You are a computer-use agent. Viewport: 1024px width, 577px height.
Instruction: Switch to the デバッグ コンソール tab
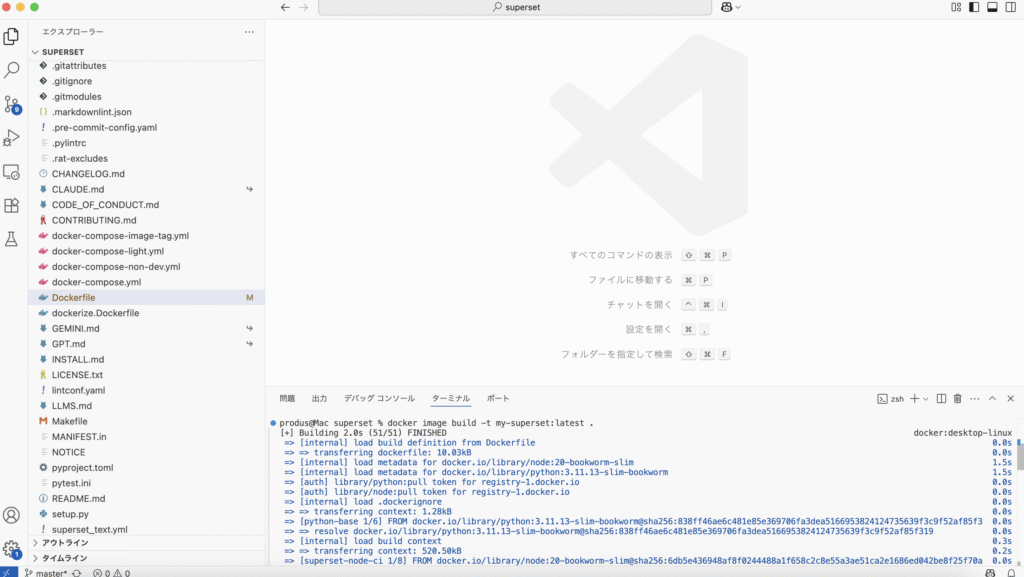(379, 398)
